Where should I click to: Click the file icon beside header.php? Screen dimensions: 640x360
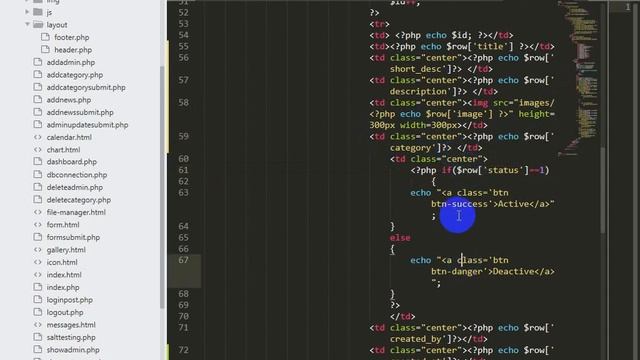[x=45, y=49]
